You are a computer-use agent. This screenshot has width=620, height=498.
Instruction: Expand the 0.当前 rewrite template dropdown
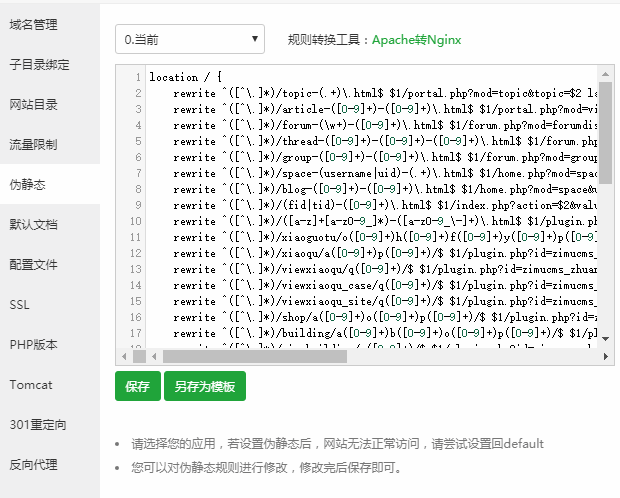point(190,39)
